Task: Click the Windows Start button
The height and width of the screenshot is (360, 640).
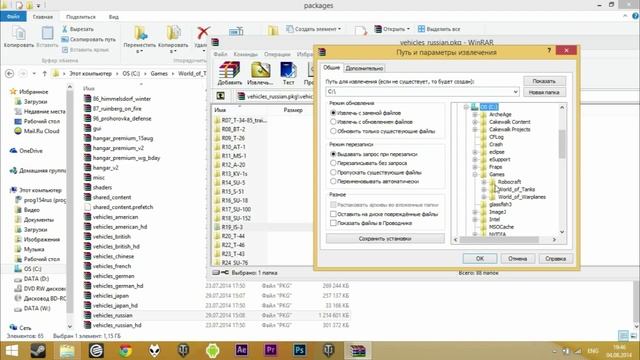Action: click(11, 351)
